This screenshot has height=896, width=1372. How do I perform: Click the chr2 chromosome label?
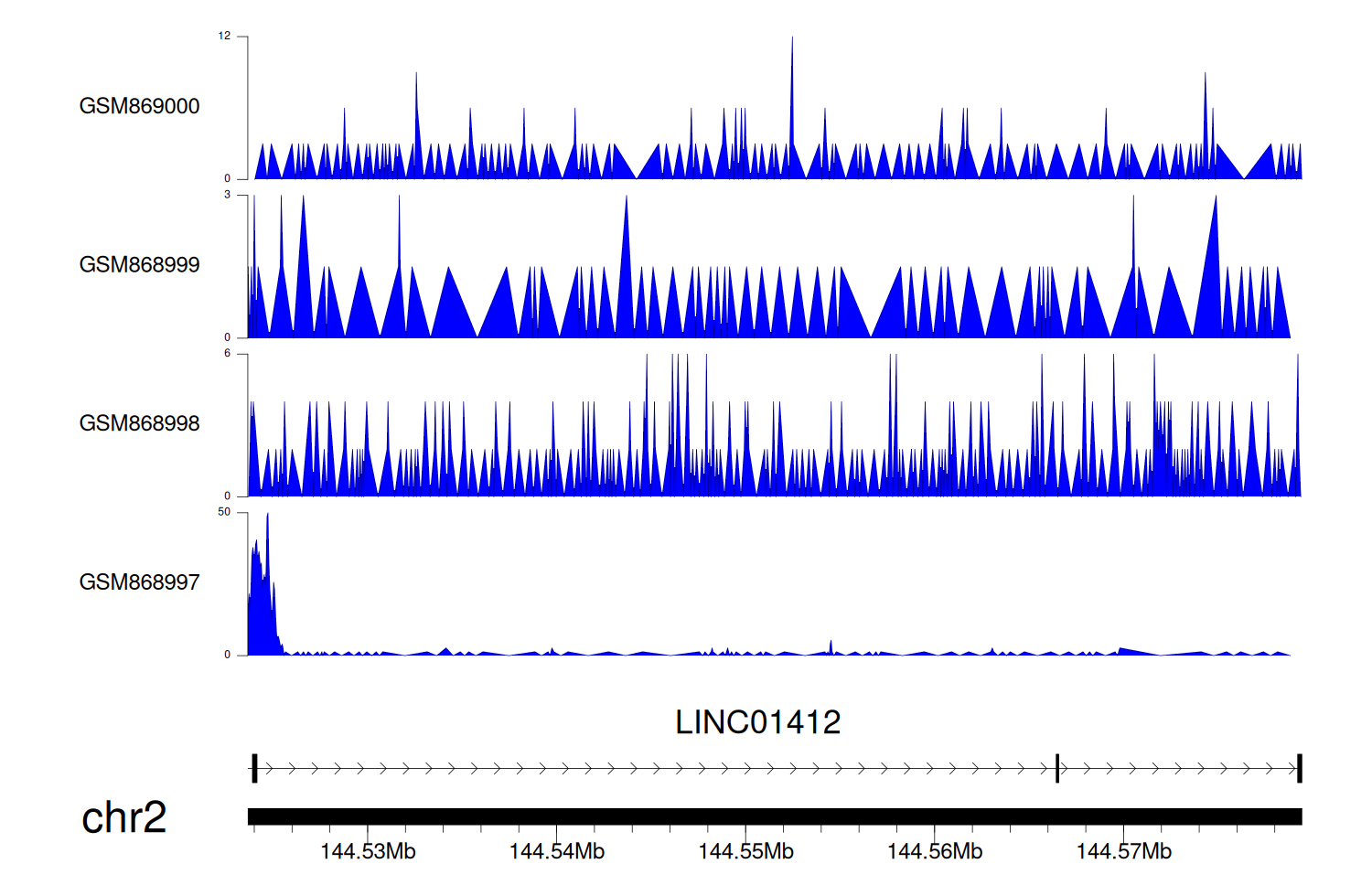point(123,817)
